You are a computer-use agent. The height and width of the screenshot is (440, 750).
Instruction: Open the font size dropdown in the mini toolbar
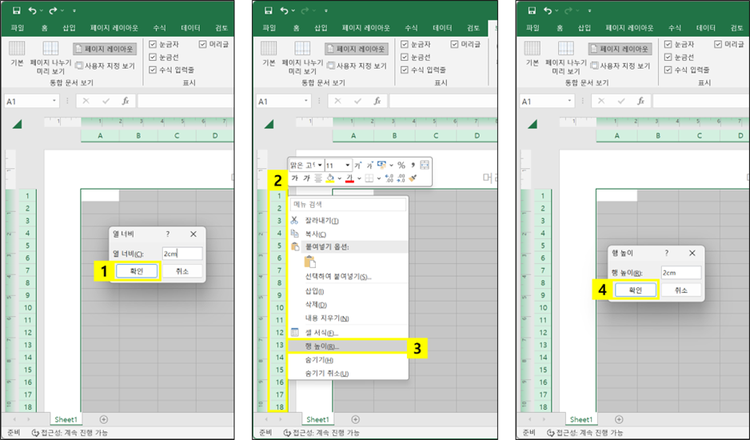point(348,165)
